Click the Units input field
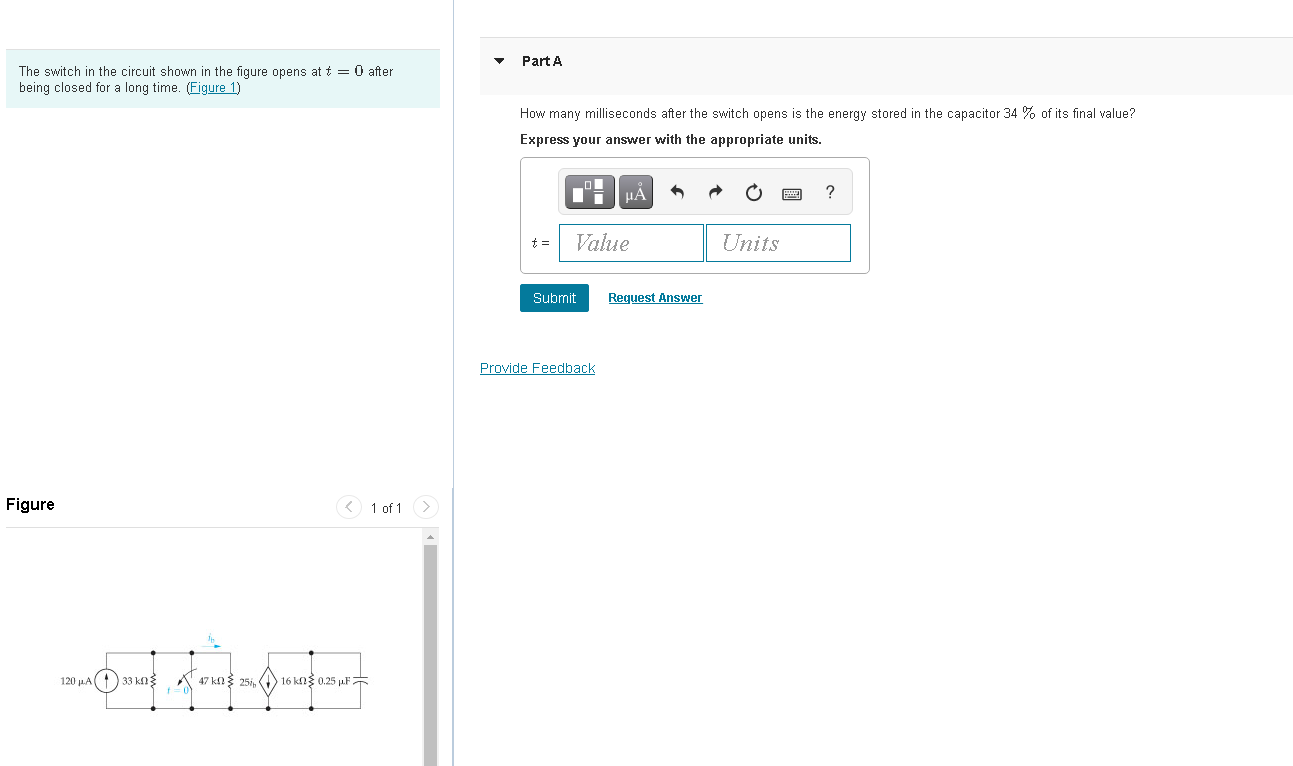The height and width of the screenshot is (766, 1293). 778,243
